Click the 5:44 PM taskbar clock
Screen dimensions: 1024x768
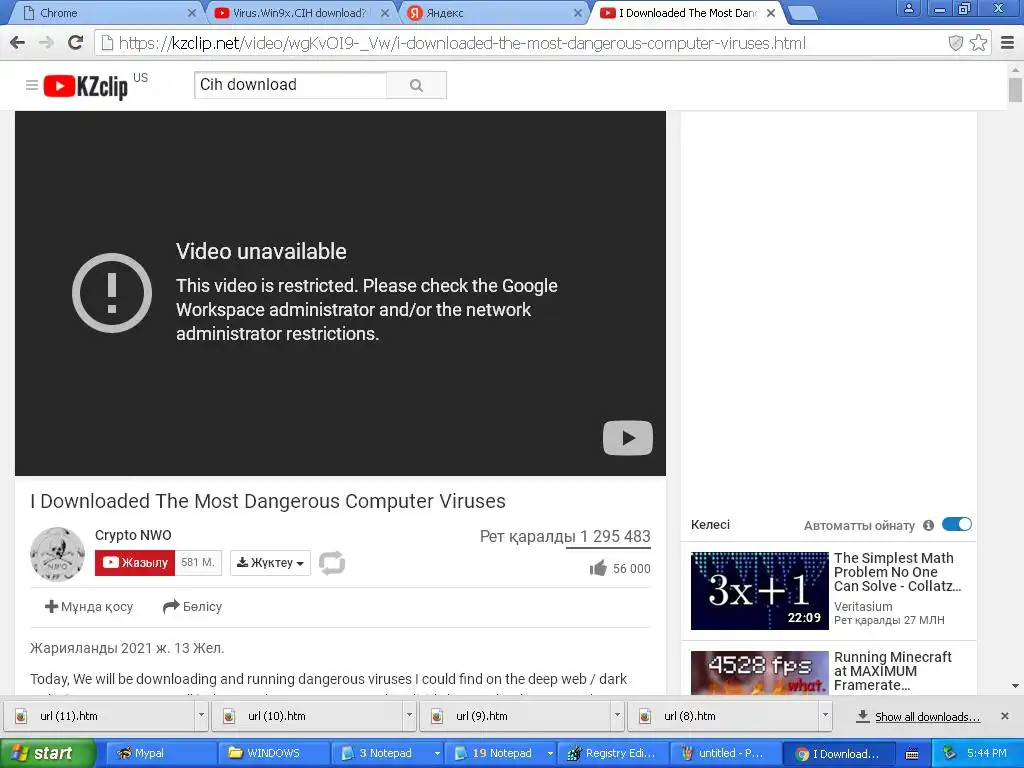(987, 754)
